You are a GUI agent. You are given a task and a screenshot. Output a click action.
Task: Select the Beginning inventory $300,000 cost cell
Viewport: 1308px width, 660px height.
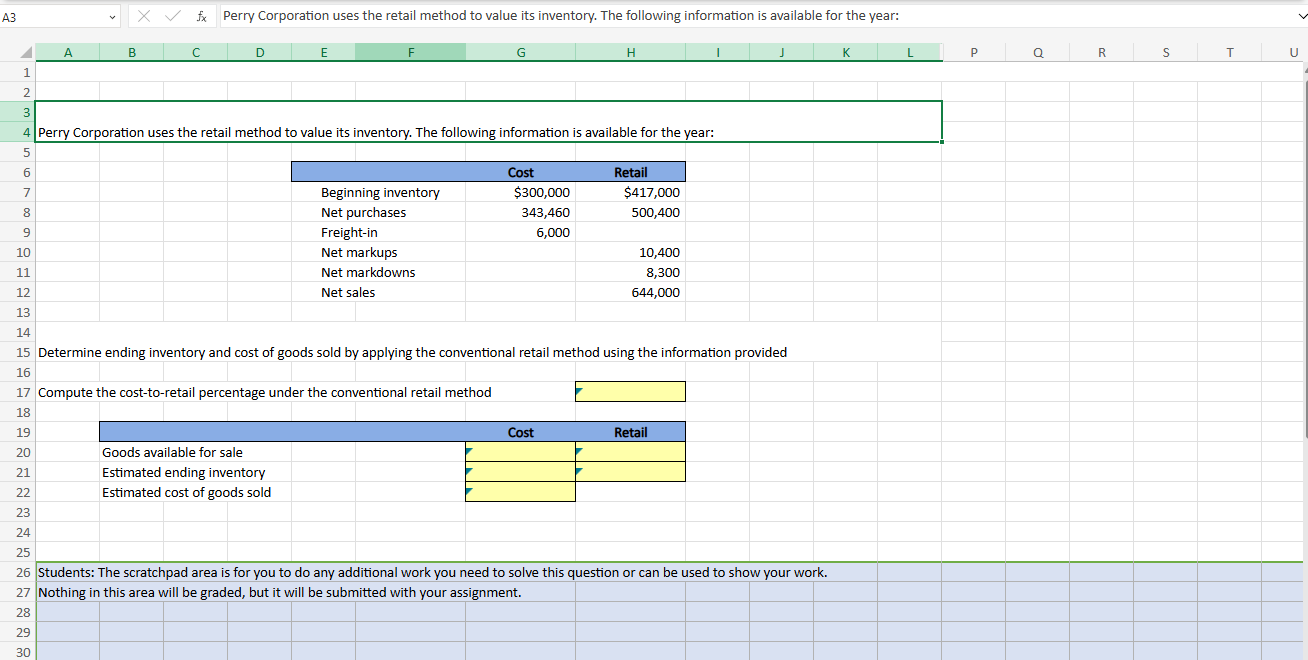pyautogui.click(x=520, y=192)
